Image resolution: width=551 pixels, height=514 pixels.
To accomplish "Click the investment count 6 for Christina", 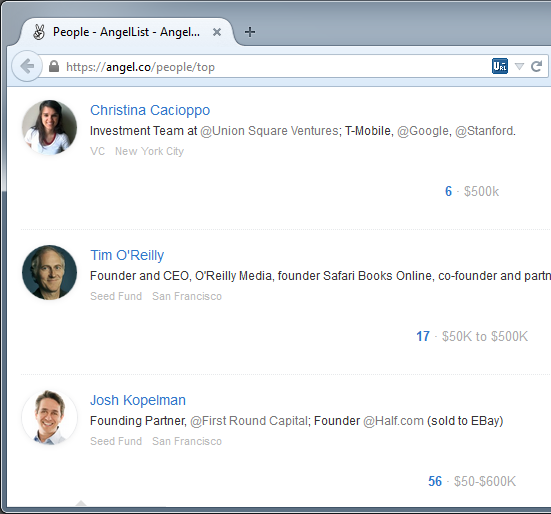I will click(x=448, y=191).
